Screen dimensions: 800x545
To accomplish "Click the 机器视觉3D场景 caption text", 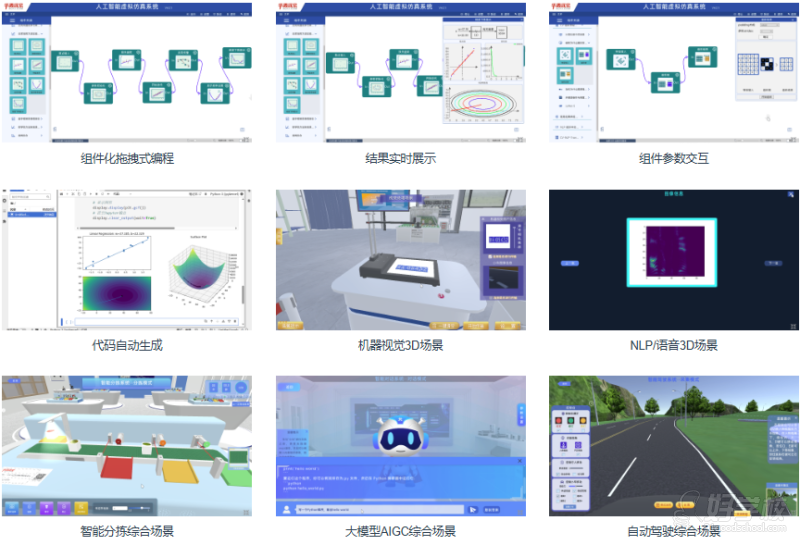I will (x=400, y=345).
